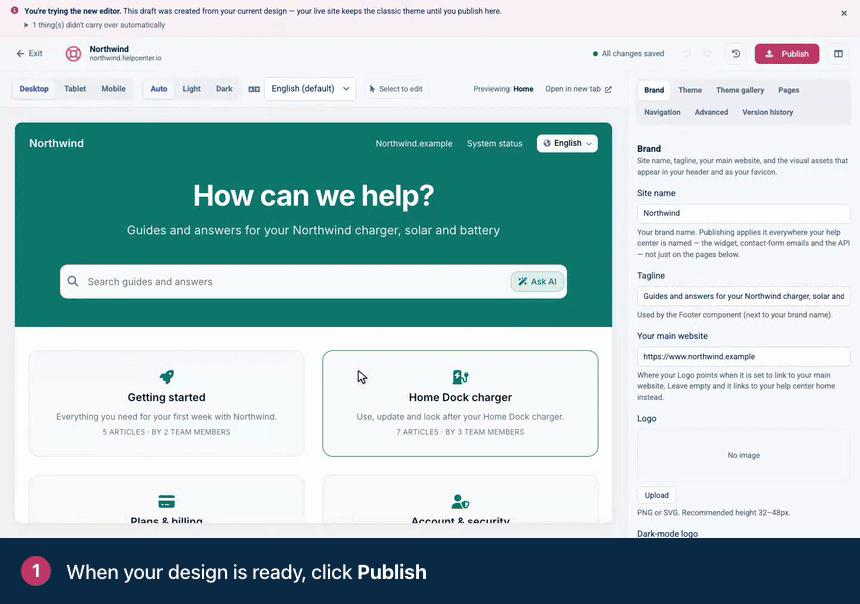Viewport: 860px width, 604px height.
Task: Click the 'Previewing: Home' label
Action: coord(503,89)
